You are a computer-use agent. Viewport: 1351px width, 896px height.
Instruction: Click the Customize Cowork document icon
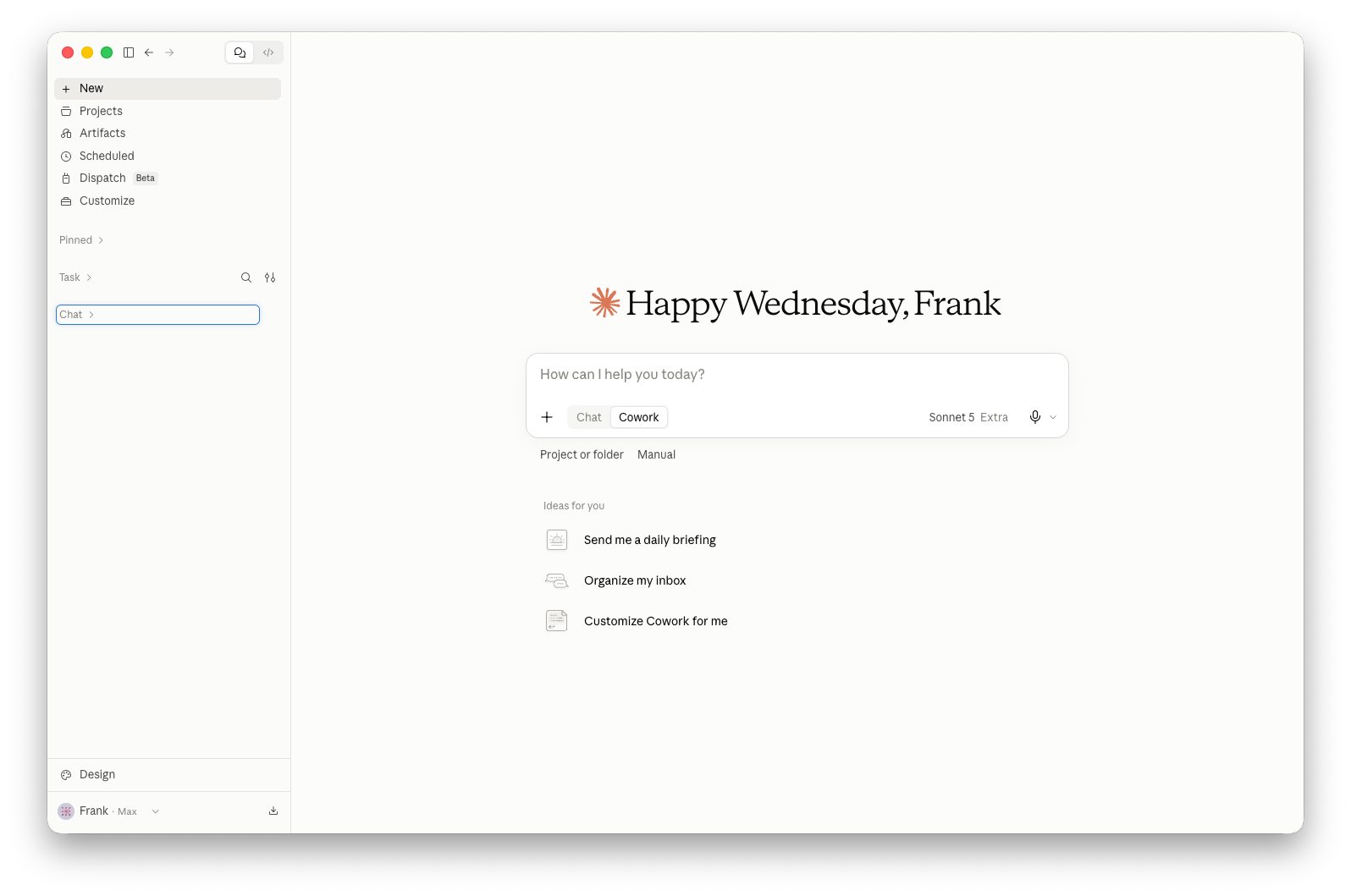click(x=557, y=621)
